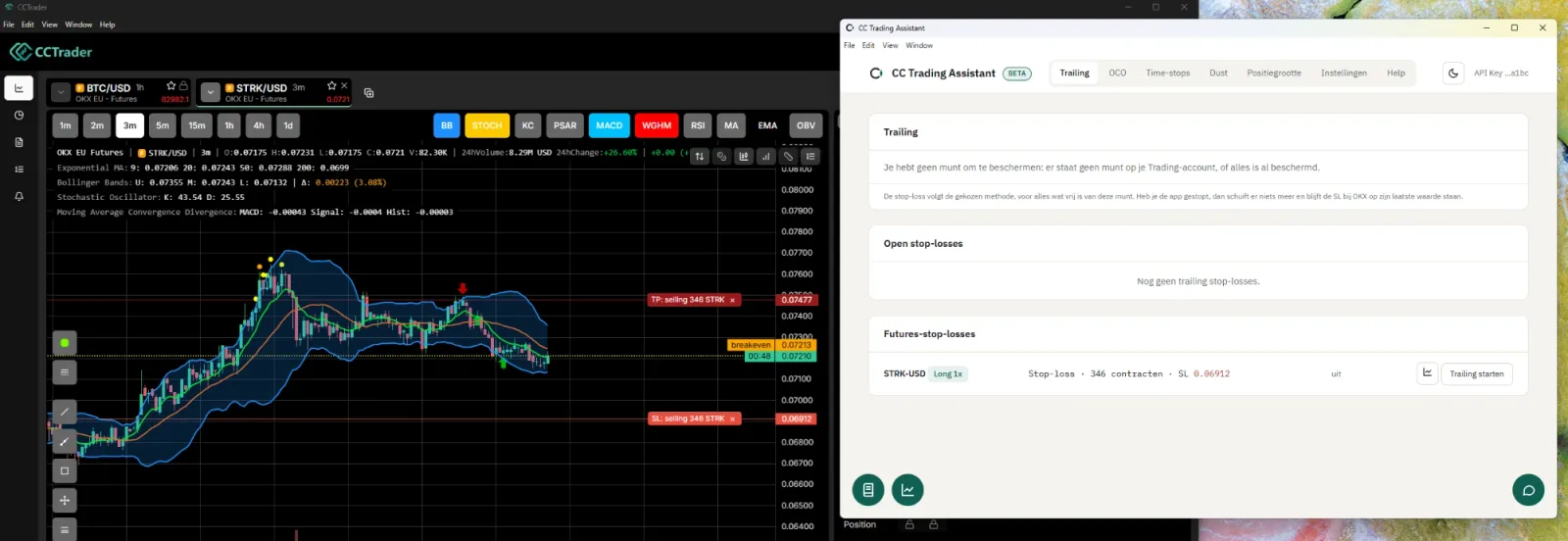The height and width of the screenshot is (541, 1568).
Task: Select the 1d timeframe button
Action: (288, 125)
